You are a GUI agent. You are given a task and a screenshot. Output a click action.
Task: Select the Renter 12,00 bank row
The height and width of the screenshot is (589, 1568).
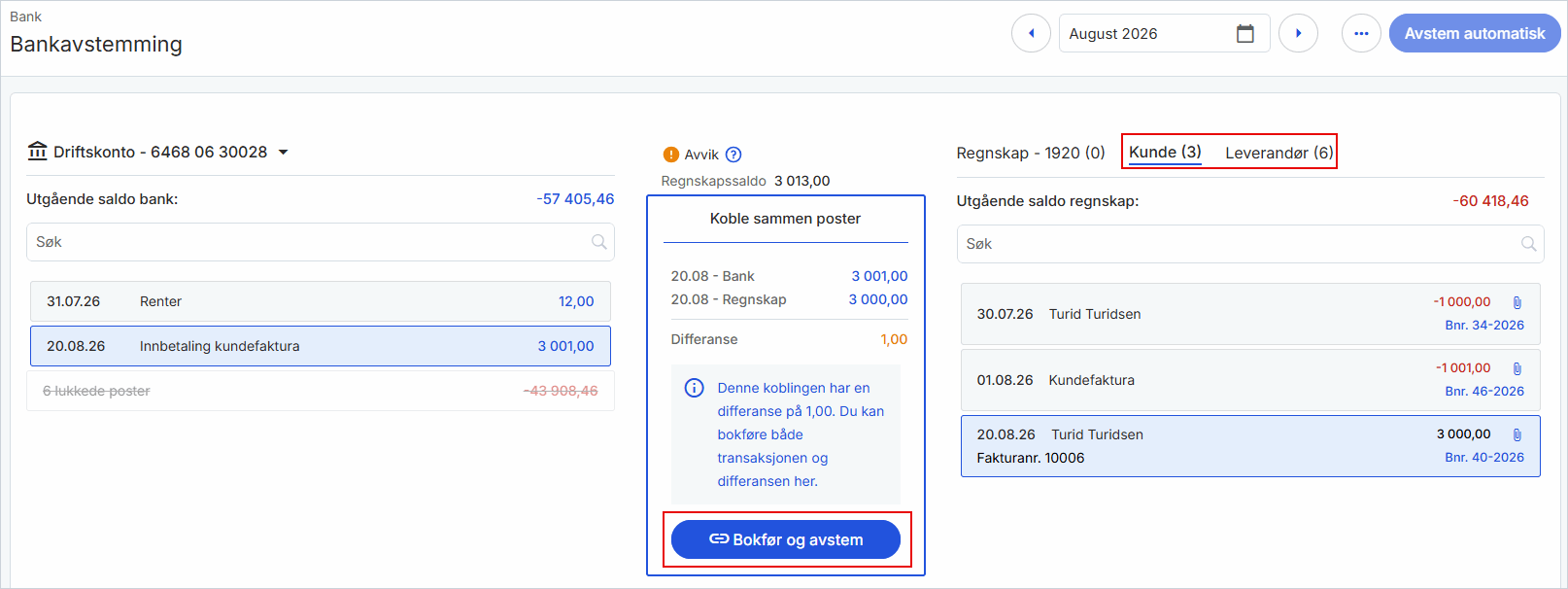tap(321, 301)
